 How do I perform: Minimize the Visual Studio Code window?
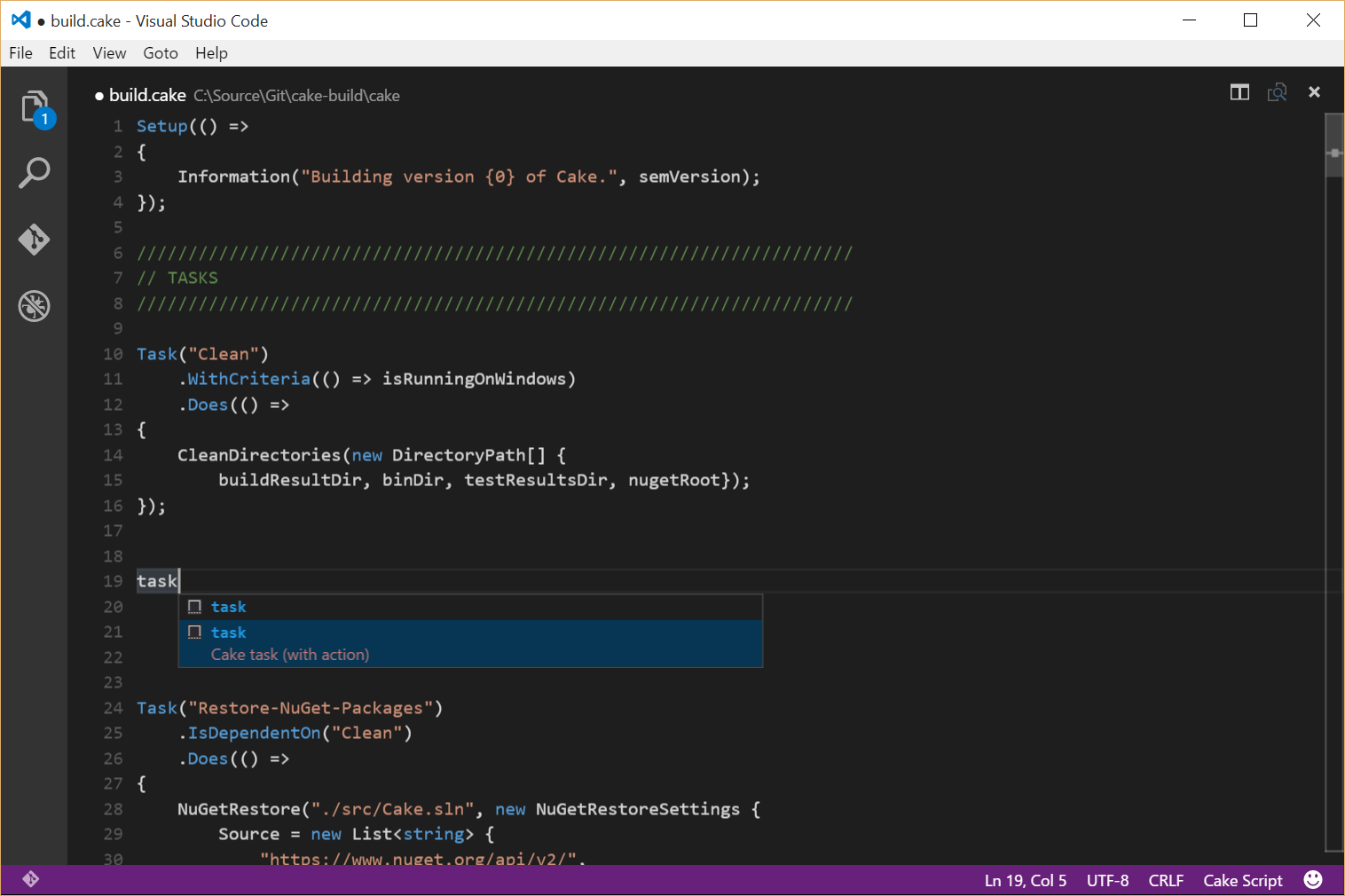[x=1190, y=20]
